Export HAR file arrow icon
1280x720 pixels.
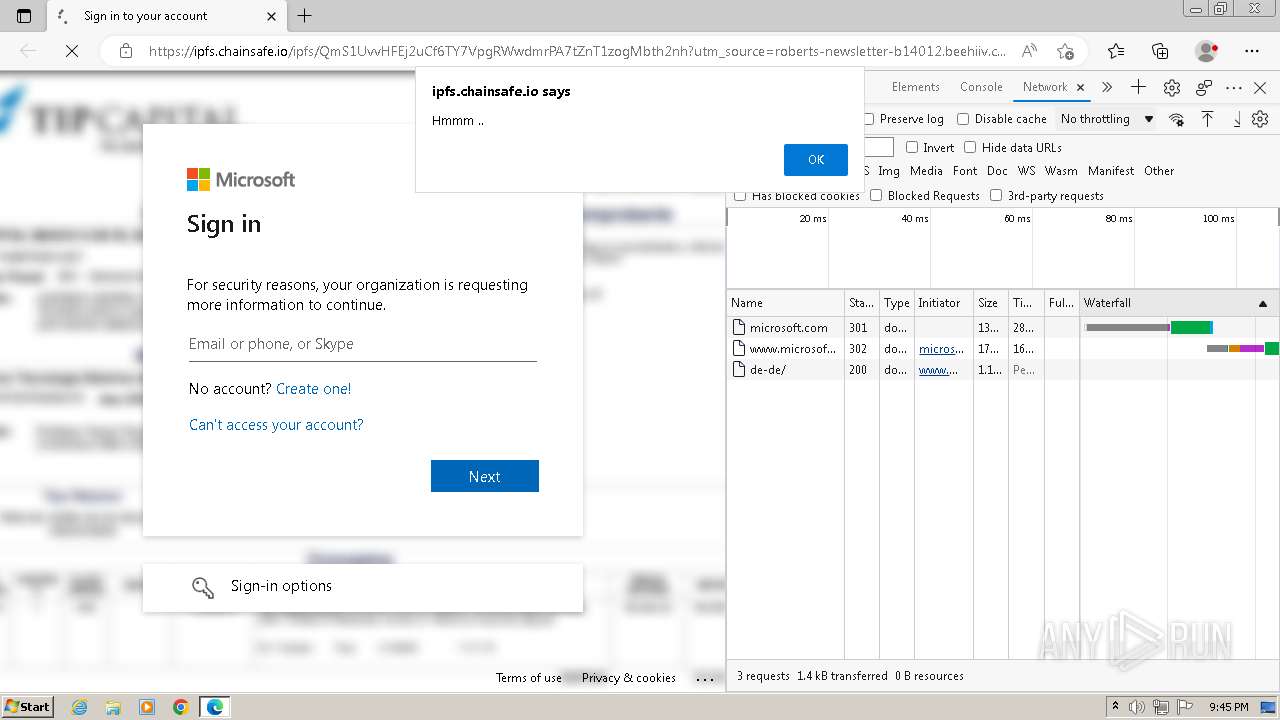coord(1236,119)
